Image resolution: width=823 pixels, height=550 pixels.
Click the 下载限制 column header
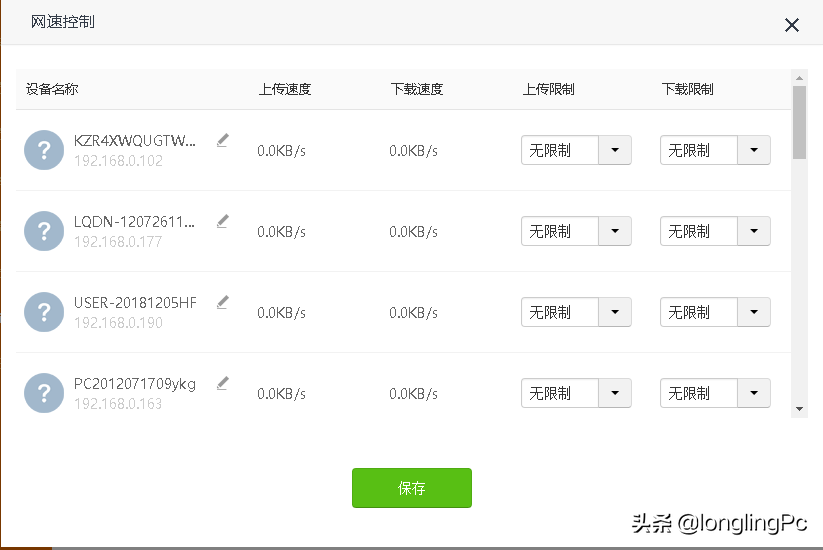[688, 89]
